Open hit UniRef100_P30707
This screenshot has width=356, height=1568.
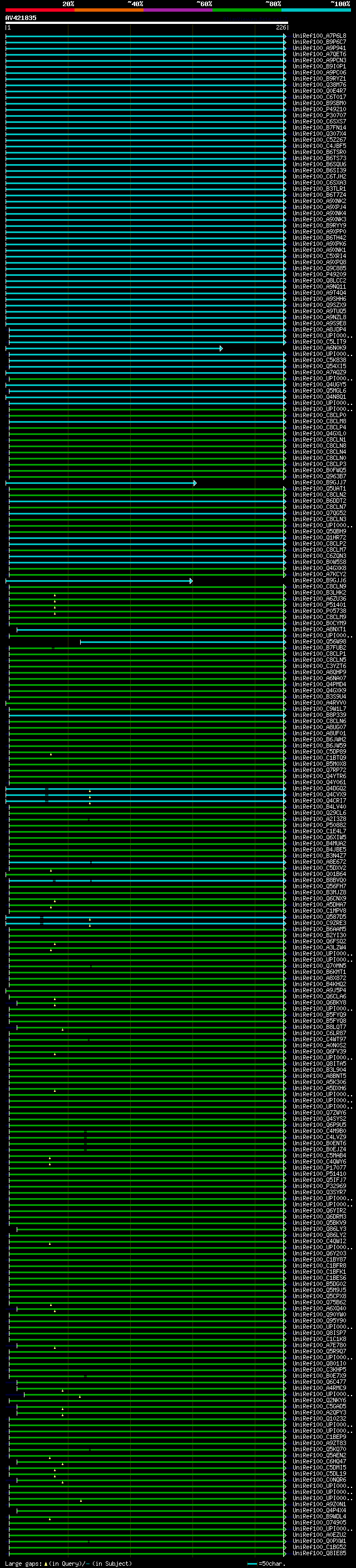coord(319,116)
